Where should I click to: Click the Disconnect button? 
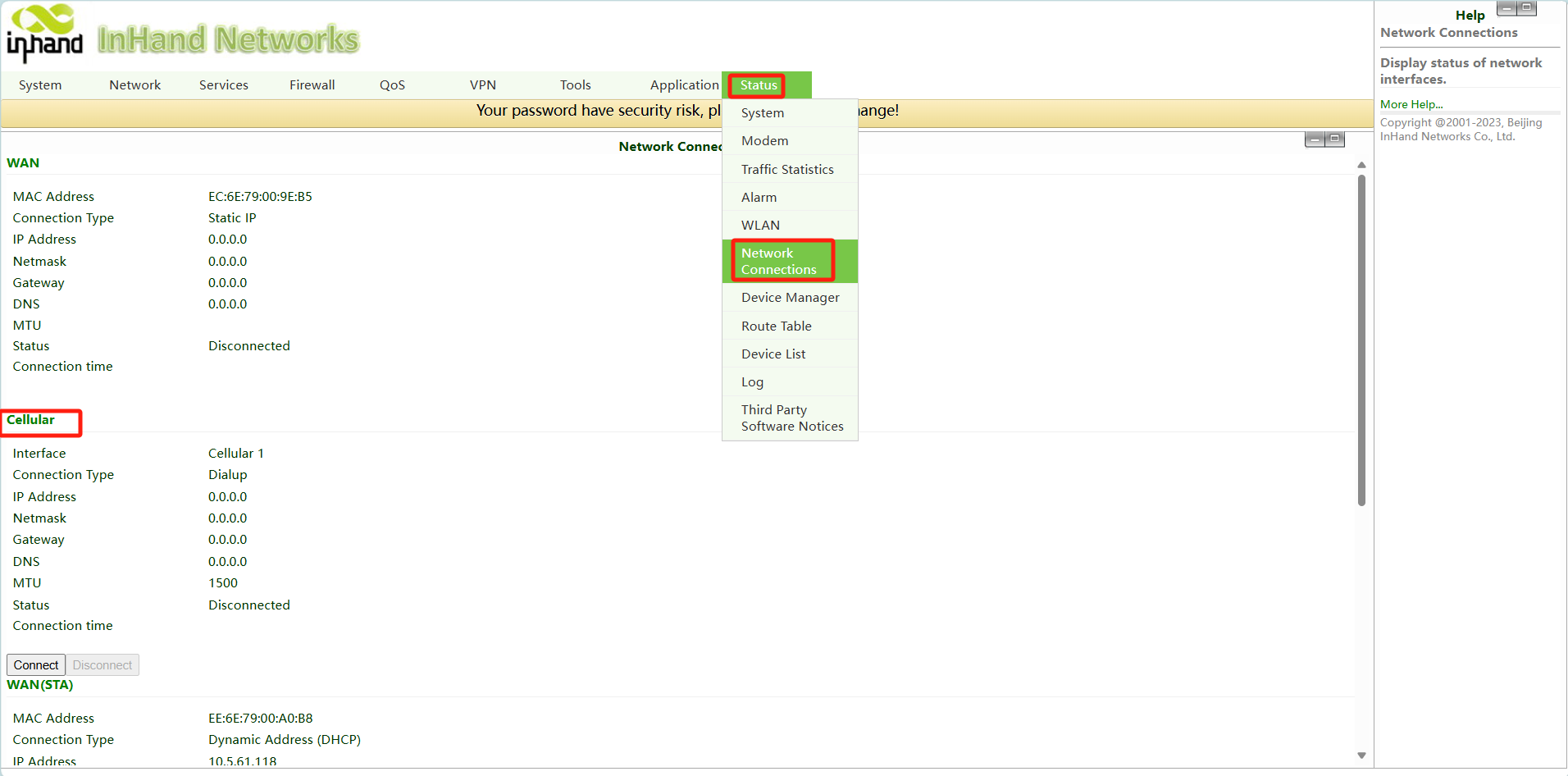tap(103, 664)
